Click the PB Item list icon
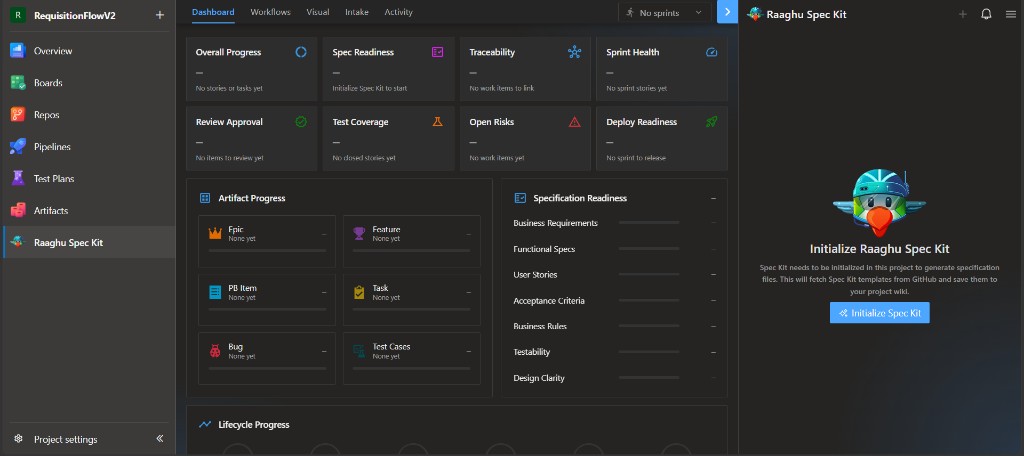 (216, 292)
